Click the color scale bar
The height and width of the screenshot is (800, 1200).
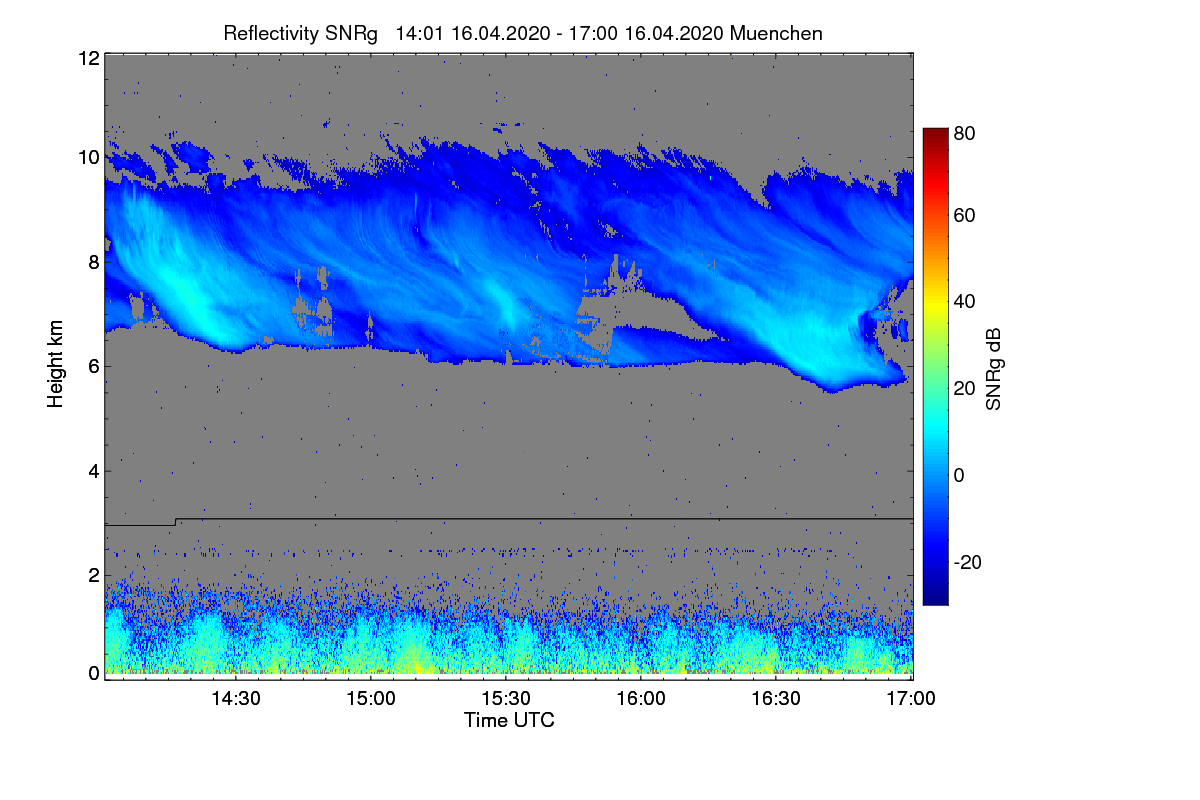tap(935, 366)
